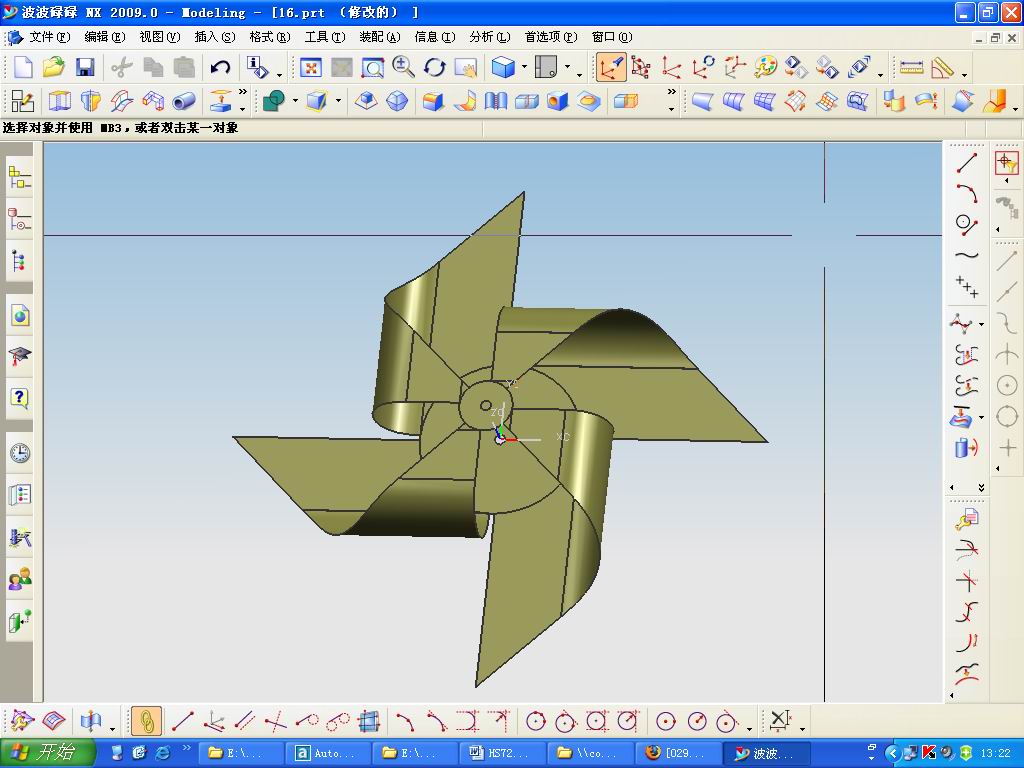Open the 格式(R) menu
The height and width of the screenshot is (768, 1024).
click(x=270, y=37)
